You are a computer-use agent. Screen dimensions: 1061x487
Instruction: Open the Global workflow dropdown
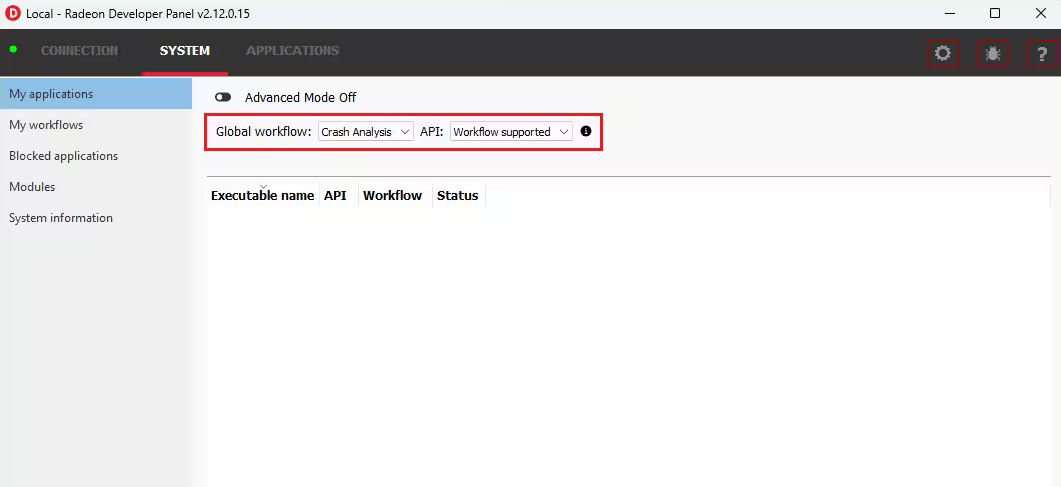365,131
